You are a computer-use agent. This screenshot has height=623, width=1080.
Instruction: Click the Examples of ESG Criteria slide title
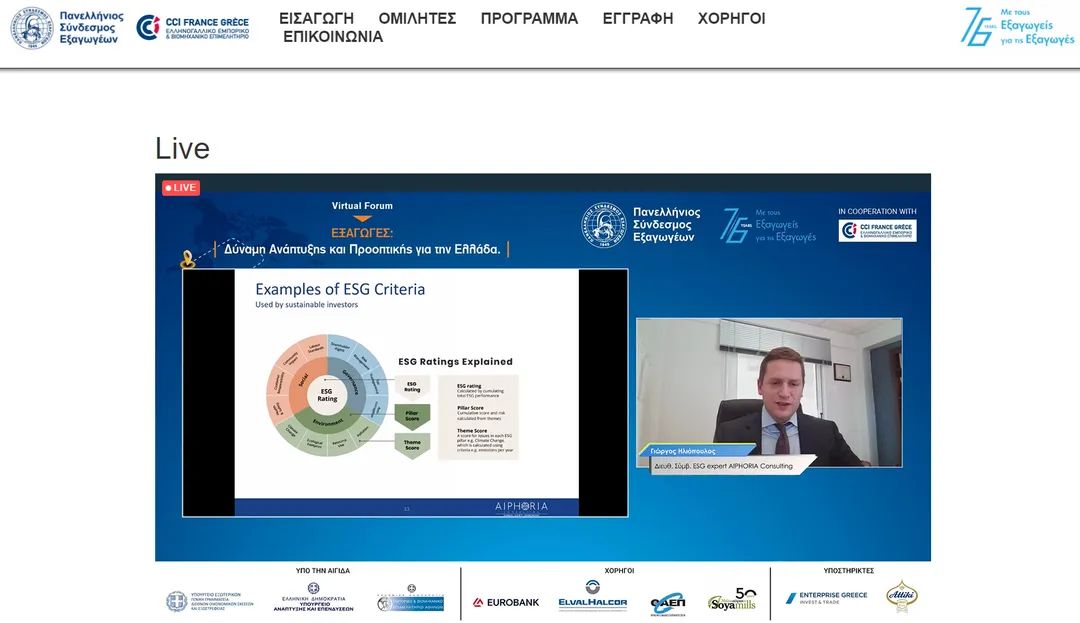[x=340, y=289]
